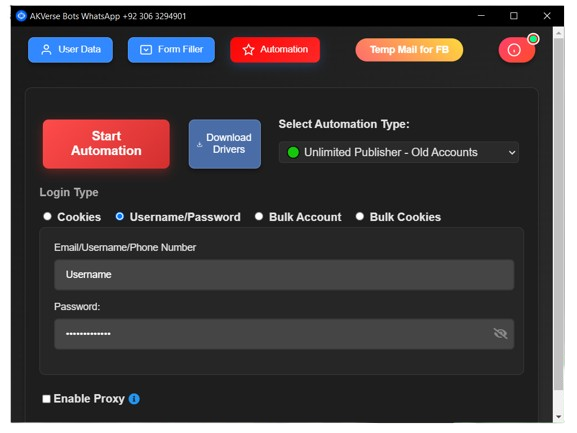Screen dimensions: 577x433
Task: Click the AKVerse app logo icon
Action: tap(21, 16)
